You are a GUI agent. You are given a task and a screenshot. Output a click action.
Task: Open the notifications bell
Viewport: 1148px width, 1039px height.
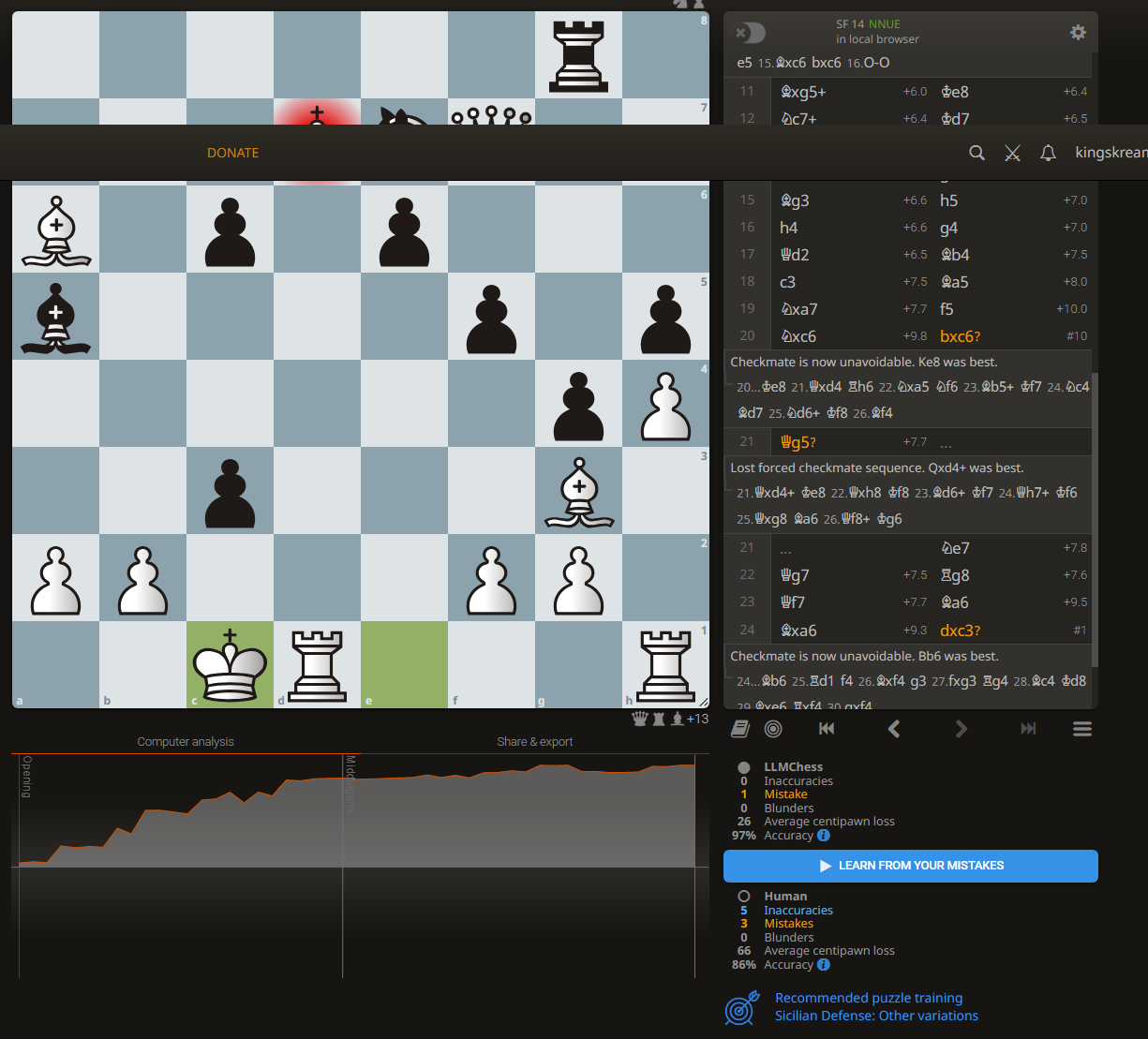coord(1048,153)
